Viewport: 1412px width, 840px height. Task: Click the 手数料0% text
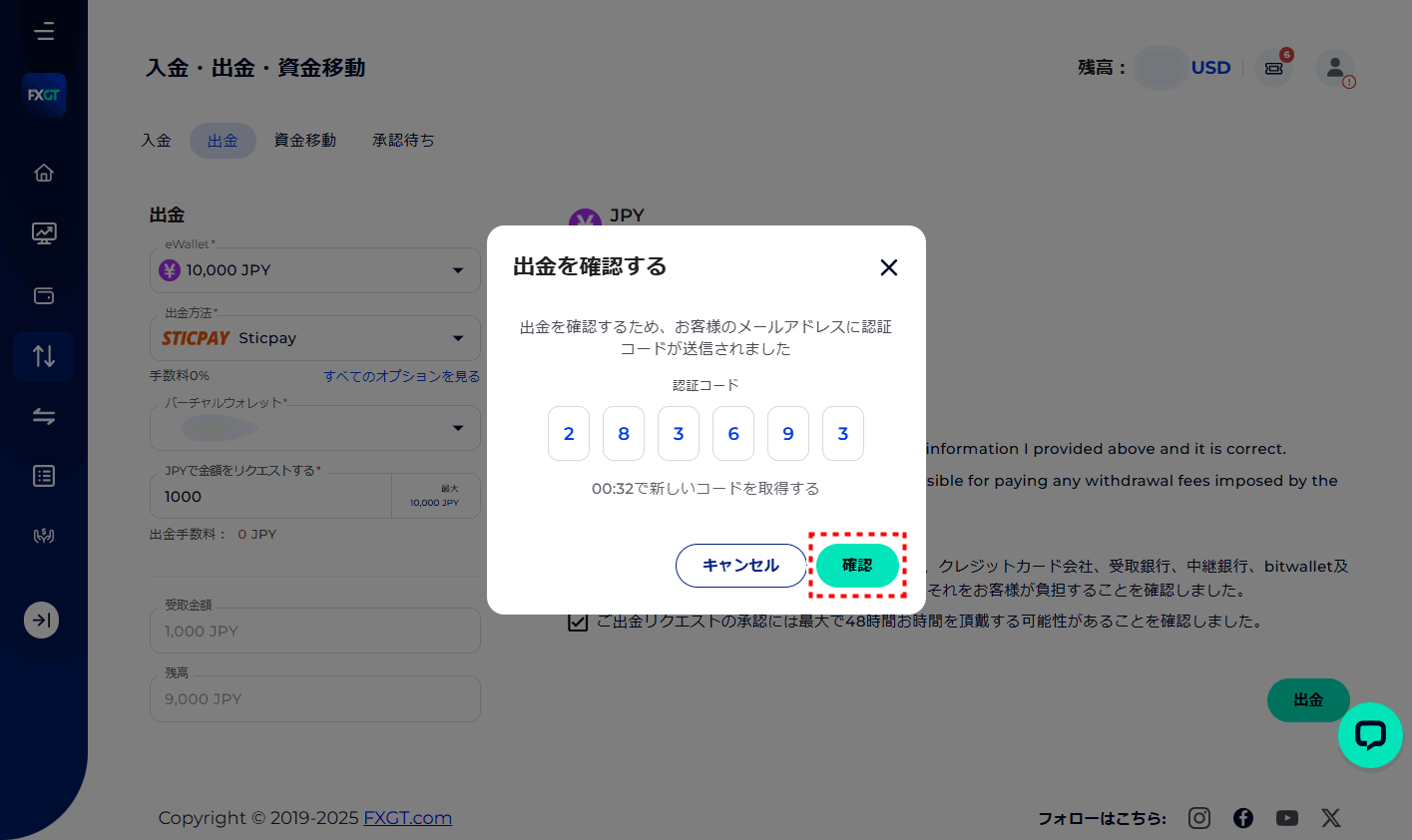180,376
